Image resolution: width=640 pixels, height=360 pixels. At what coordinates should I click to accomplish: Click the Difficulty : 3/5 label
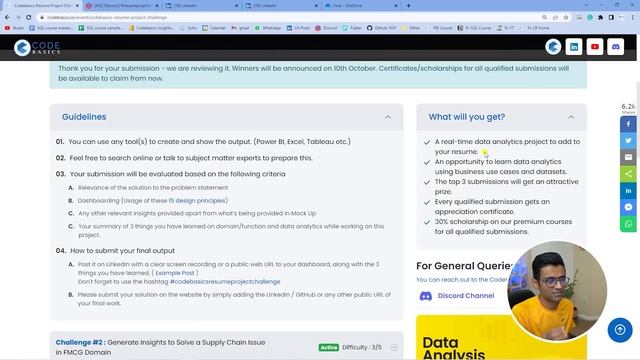(362, 347)
